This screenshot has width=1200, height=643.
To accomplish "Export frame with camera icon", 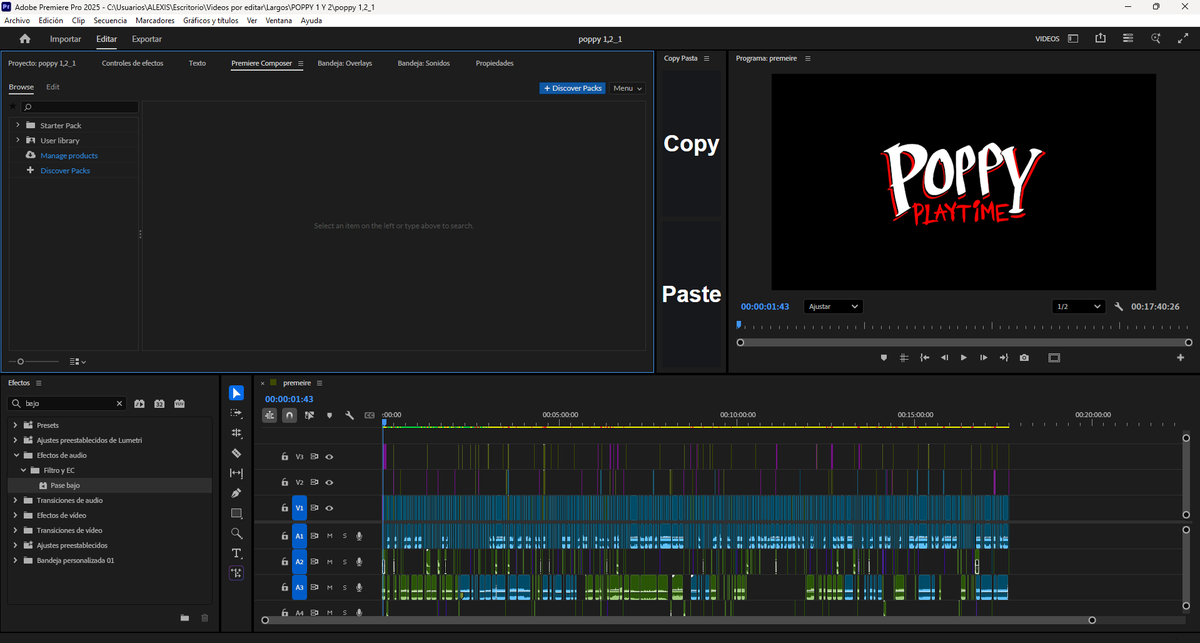I will pyautogui.click(x=1024, y=357).
